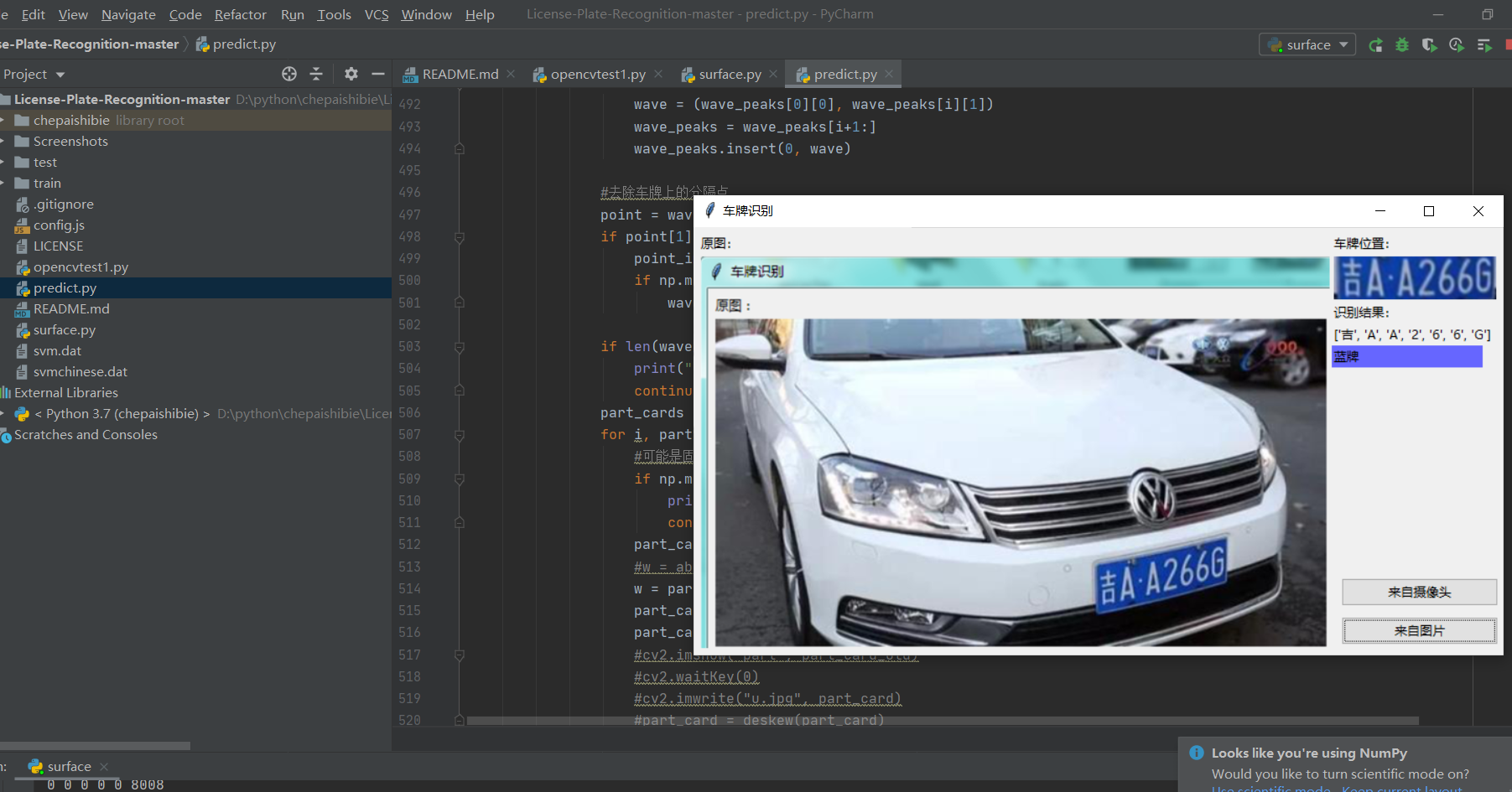
Task: Click the blue 蓝牌 color label
Action: 1406,357
